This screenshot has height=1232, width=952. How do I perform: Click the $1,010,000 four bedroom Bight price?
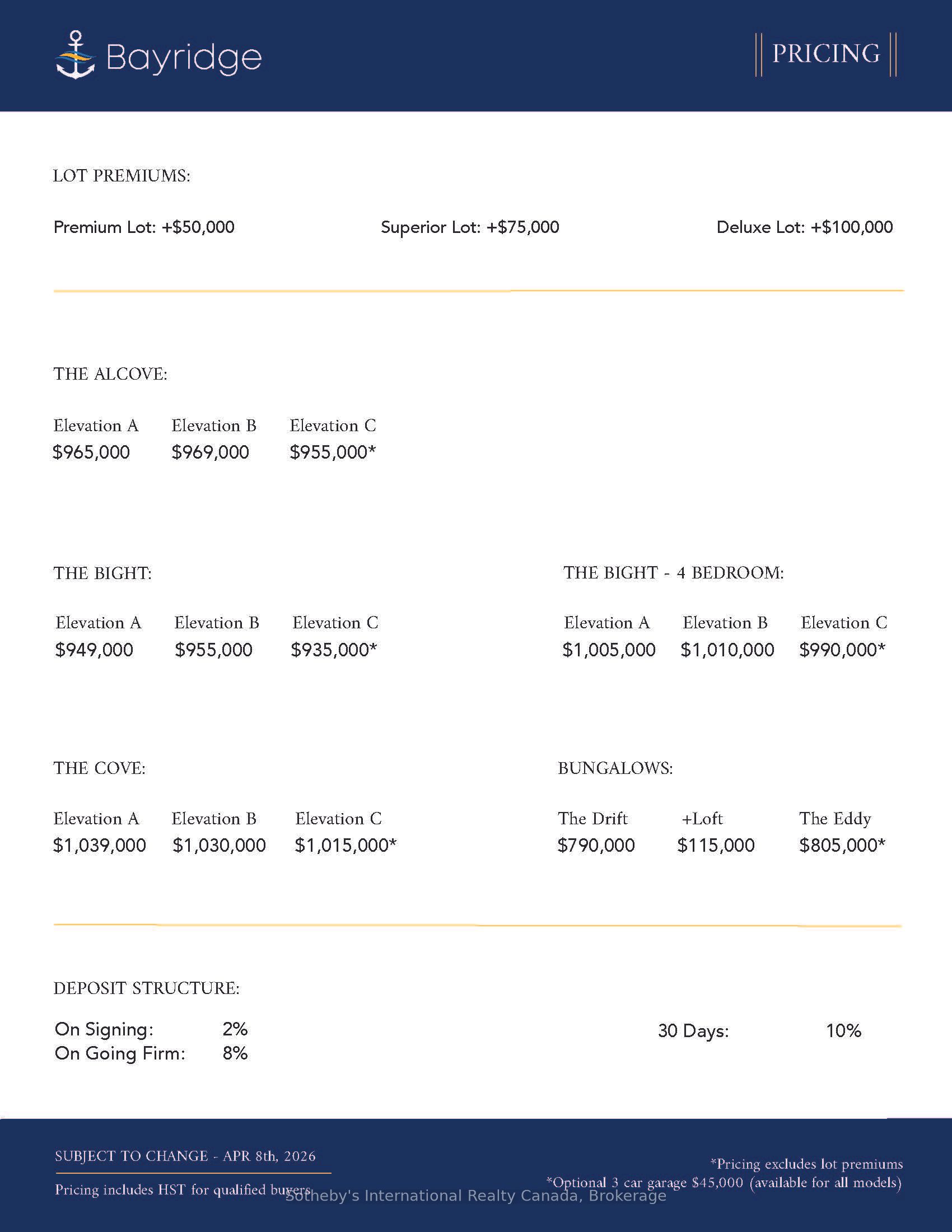(727, 650)
